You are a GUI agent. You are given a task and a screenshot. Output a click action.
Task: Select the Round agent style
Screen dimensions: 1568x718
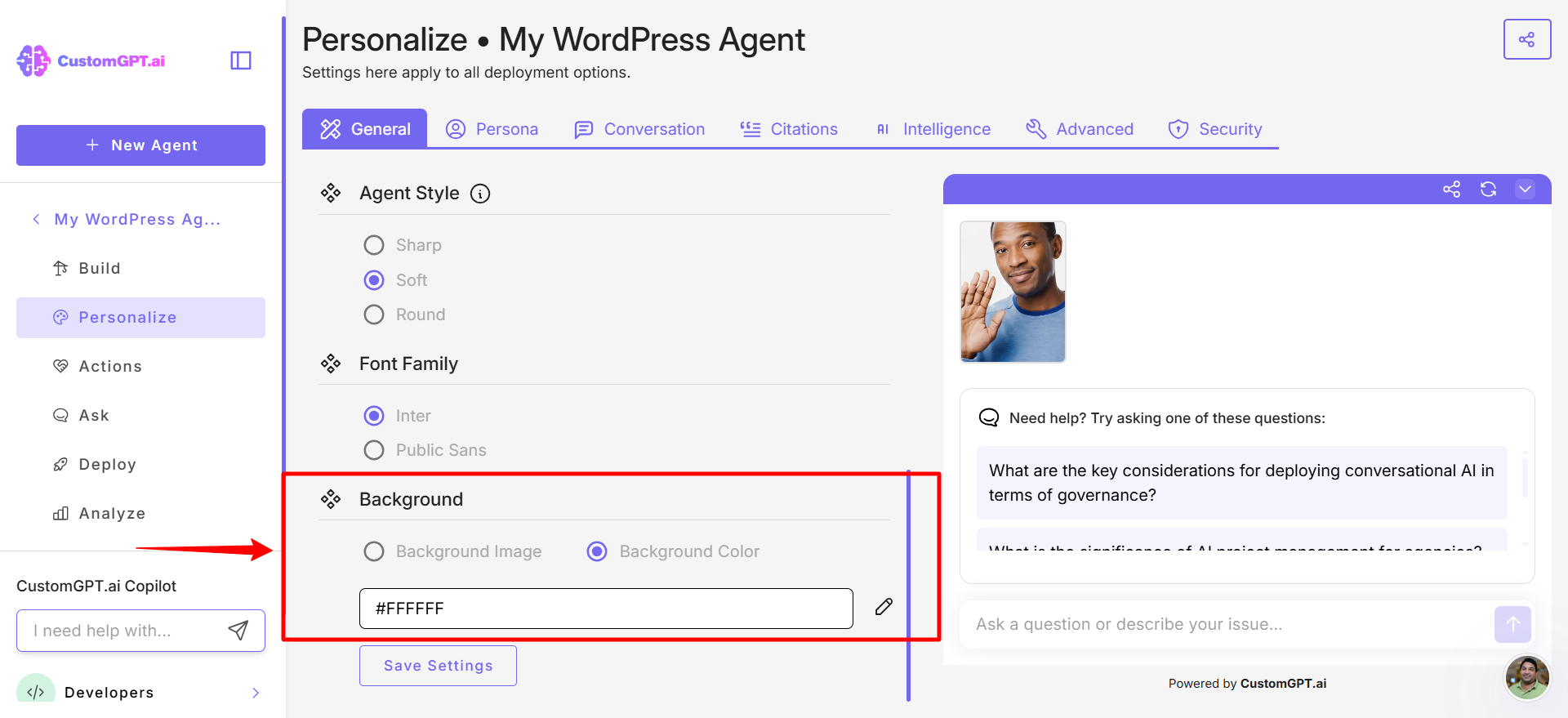374,314
